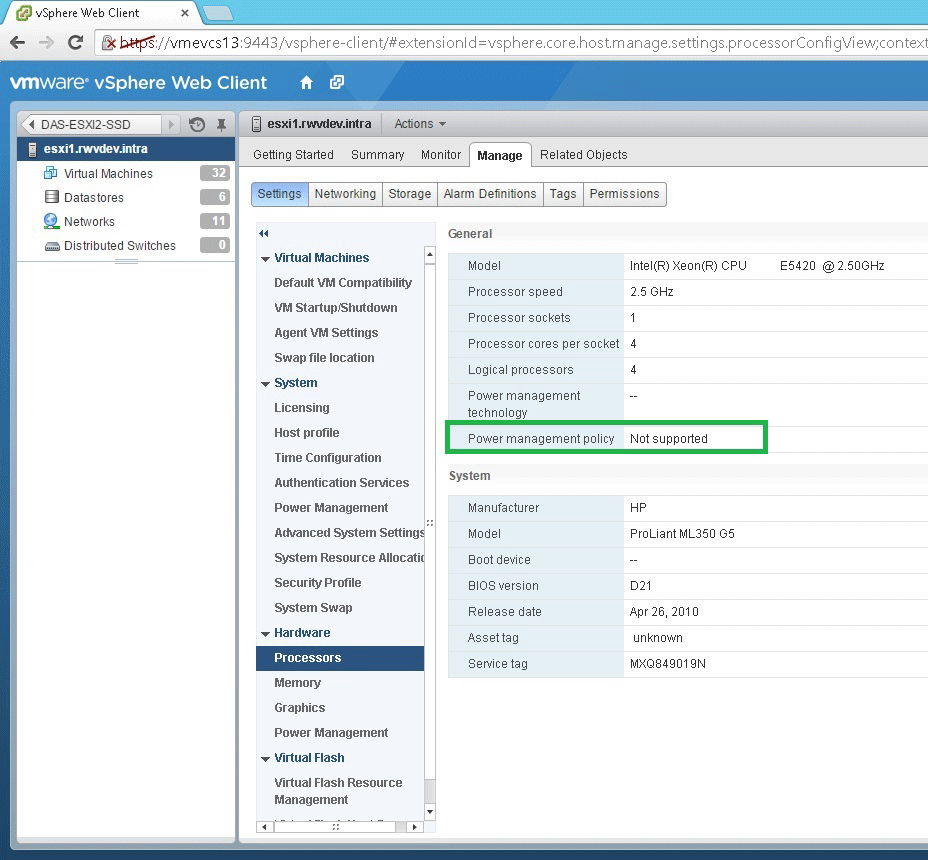The height and width of the screenshot is (860, 928).
Task: Click the settings list scroll-right arrow
Action: coord(415,827)
